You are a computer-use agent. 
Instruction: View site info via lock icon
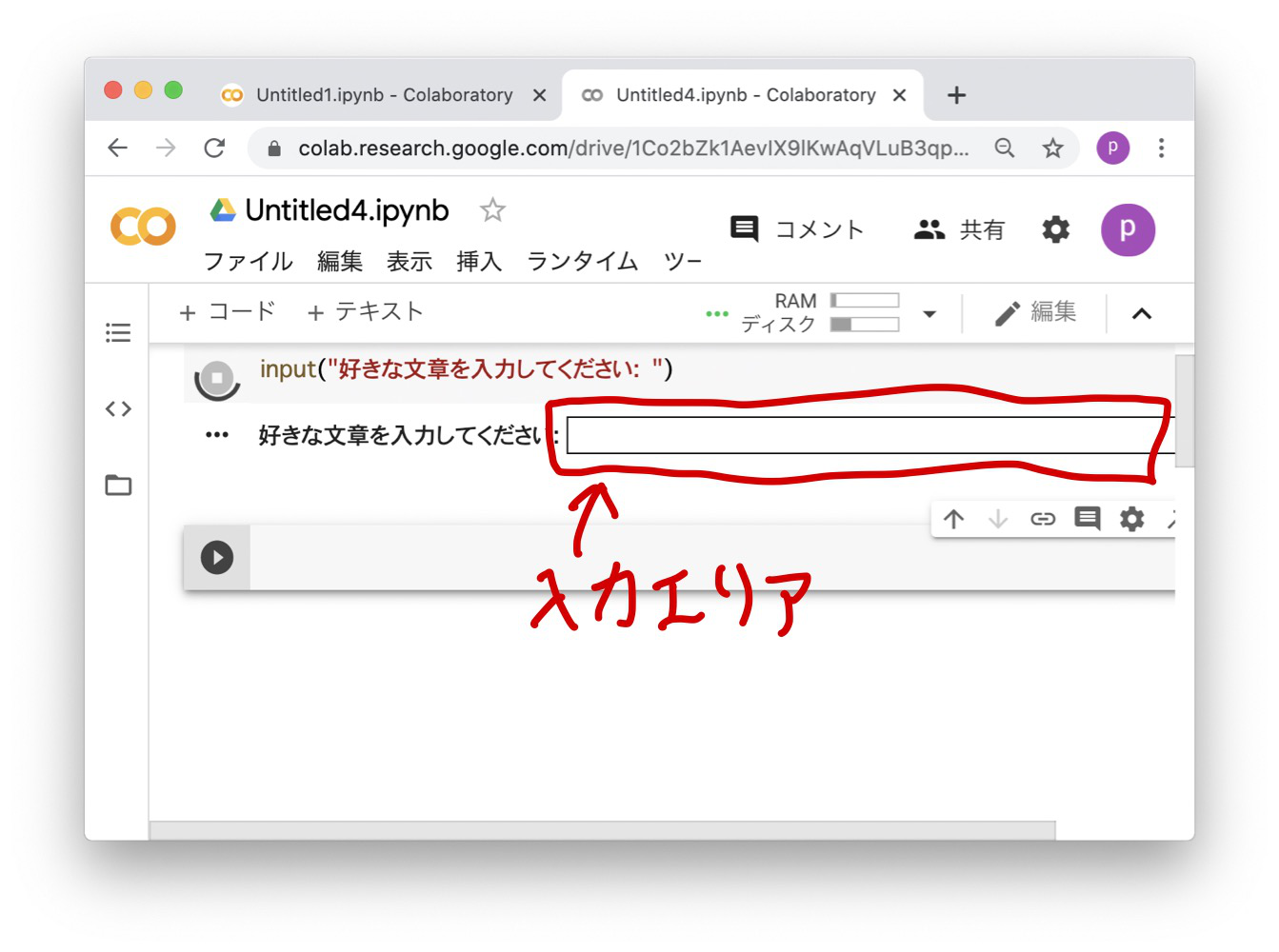point(274,149)
